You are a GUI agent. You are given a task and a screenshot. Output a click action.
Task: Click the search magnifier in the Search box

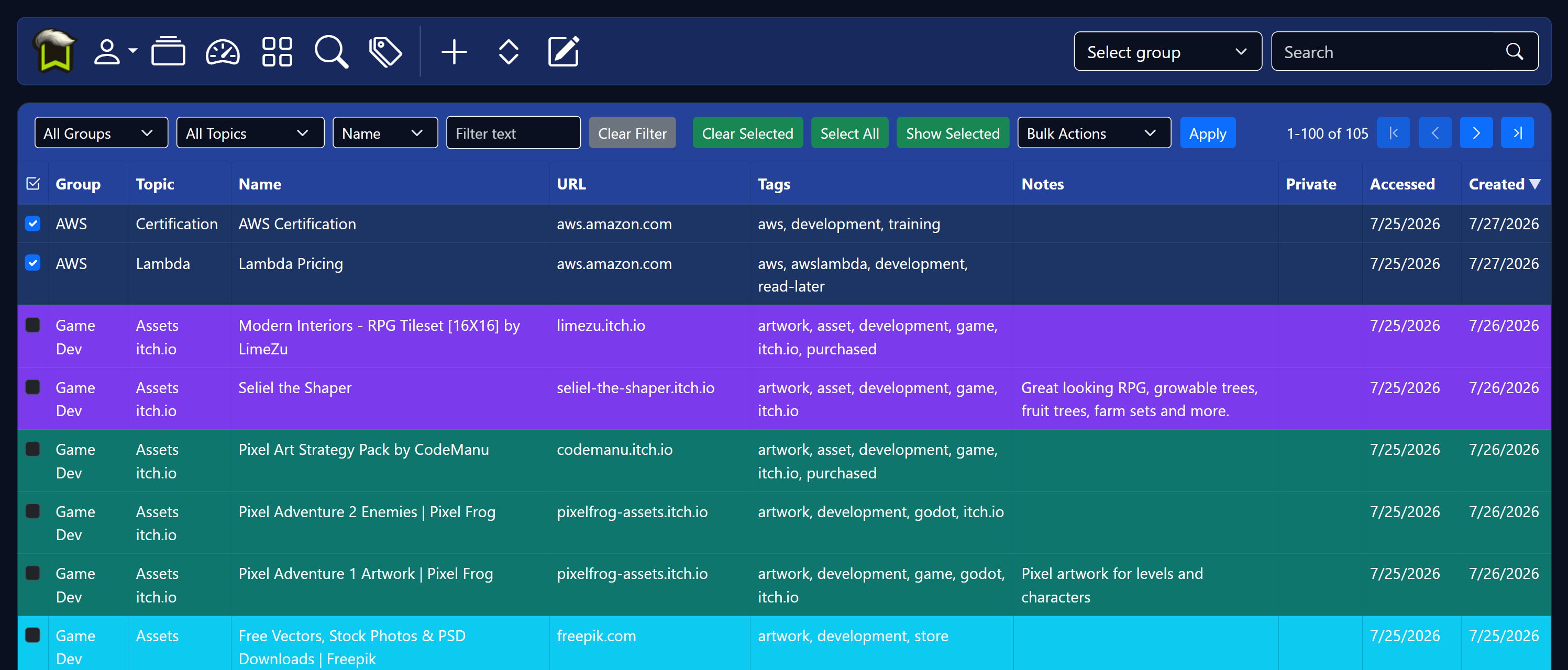1515,52
